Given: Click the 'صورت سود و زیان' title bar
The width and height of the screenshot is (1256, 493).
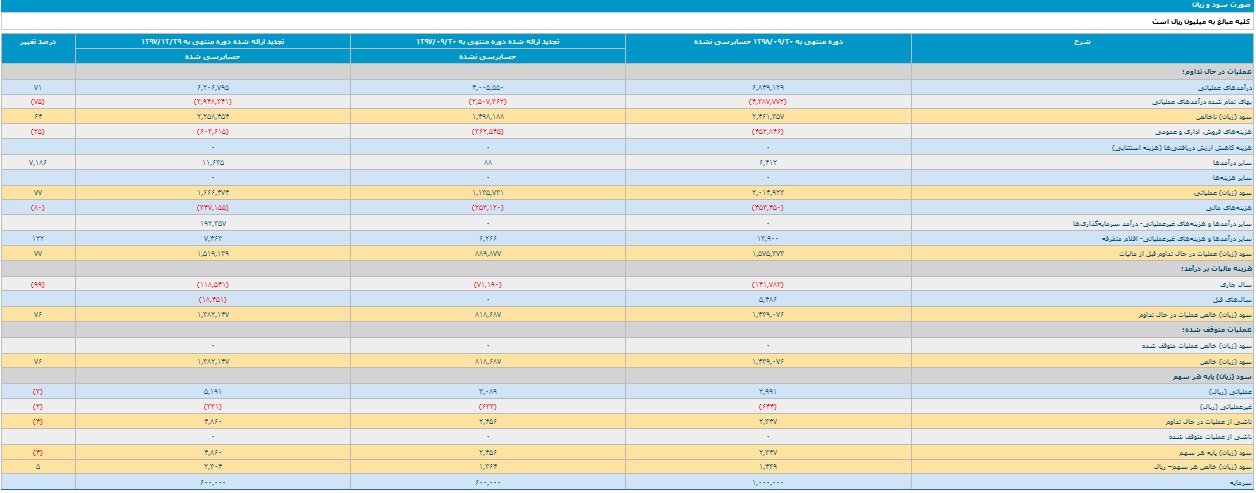Looking at the screenshot, I should point(628,6).
